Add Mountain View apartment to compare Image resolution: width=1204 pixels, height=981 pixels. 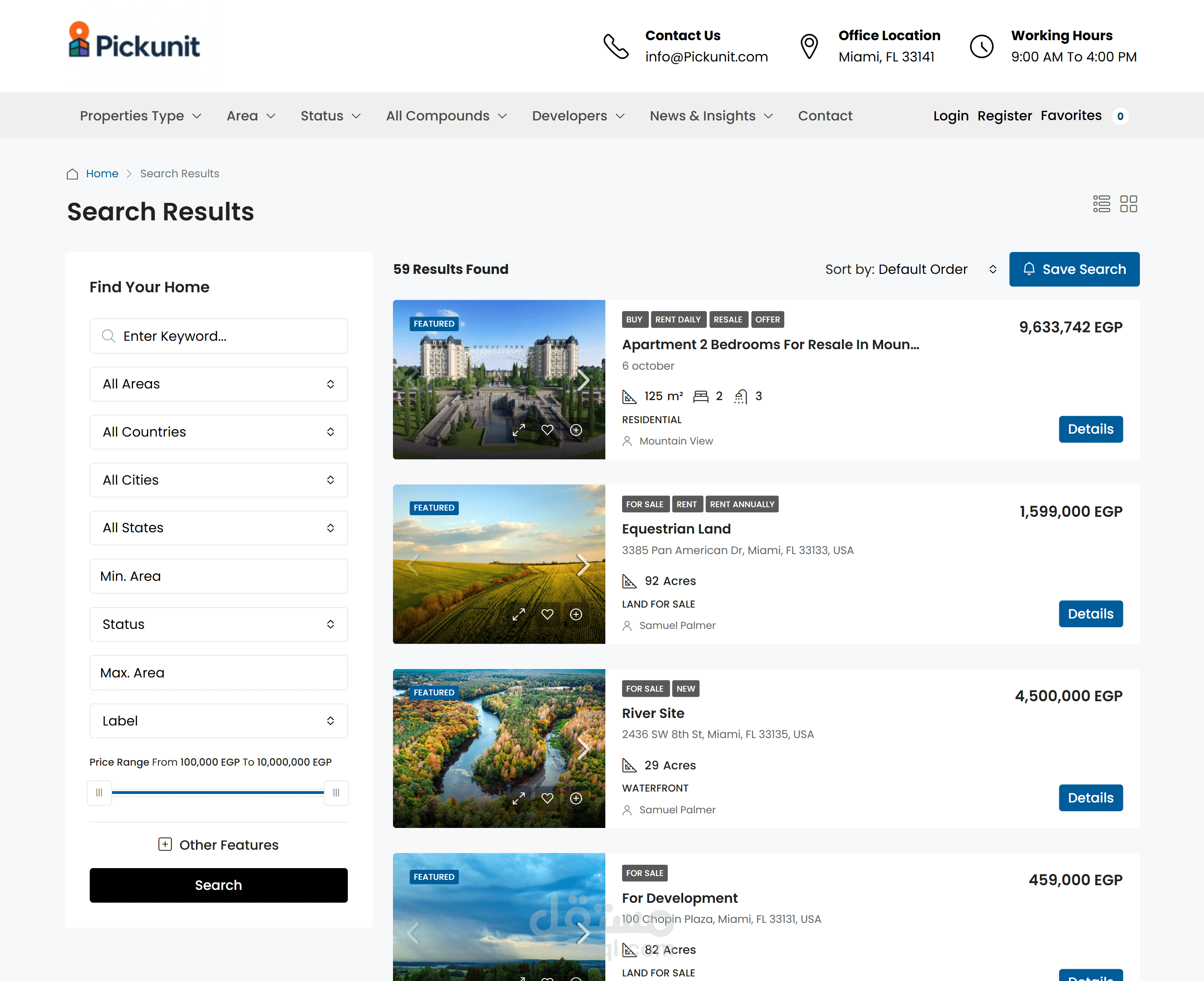(x=576, y=430)
